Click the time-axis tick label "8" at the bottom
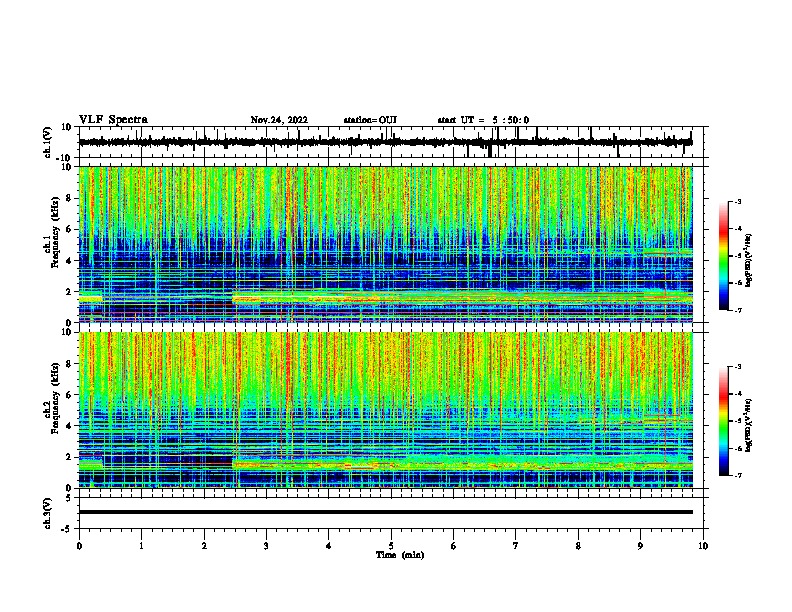The height and width of the screenshot is (612, 792). 578,546
